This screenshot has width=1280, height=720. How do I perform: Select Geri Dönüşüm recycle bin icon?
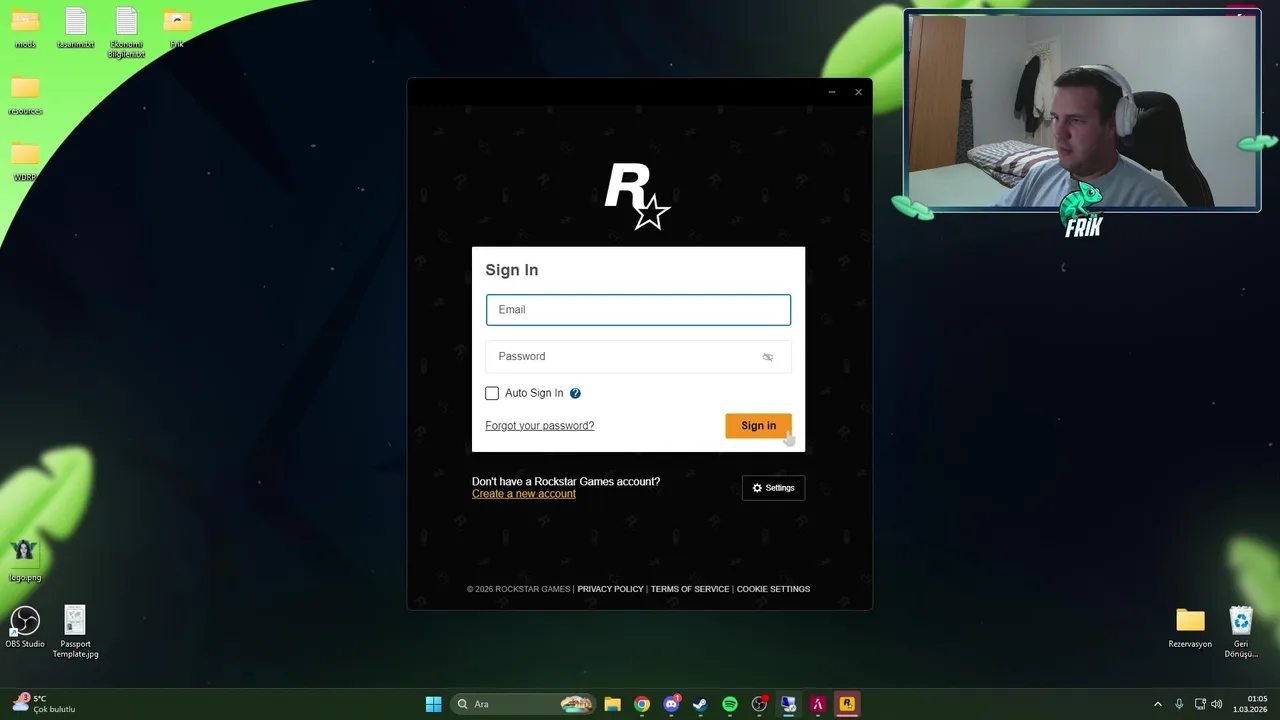click(1241, 631)
